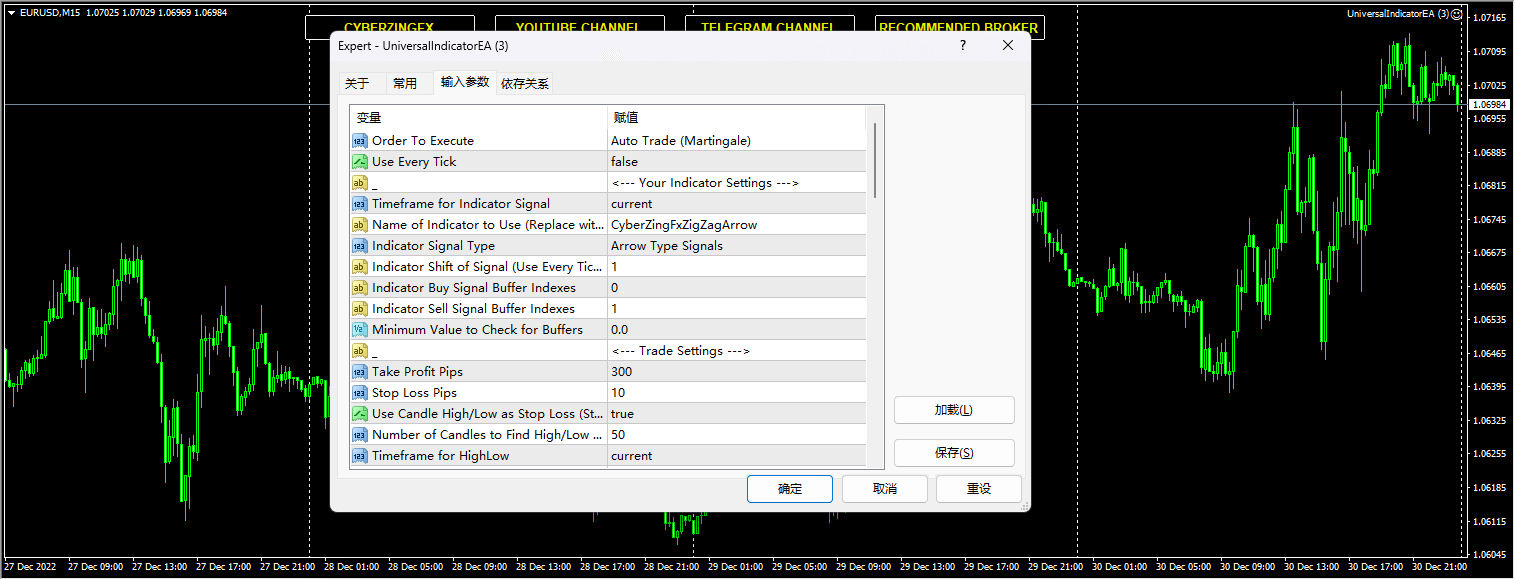This screenshot has height=580, width=1515.
Task: Click the icon beside Number of Candles
Action: tap(359, 435)
